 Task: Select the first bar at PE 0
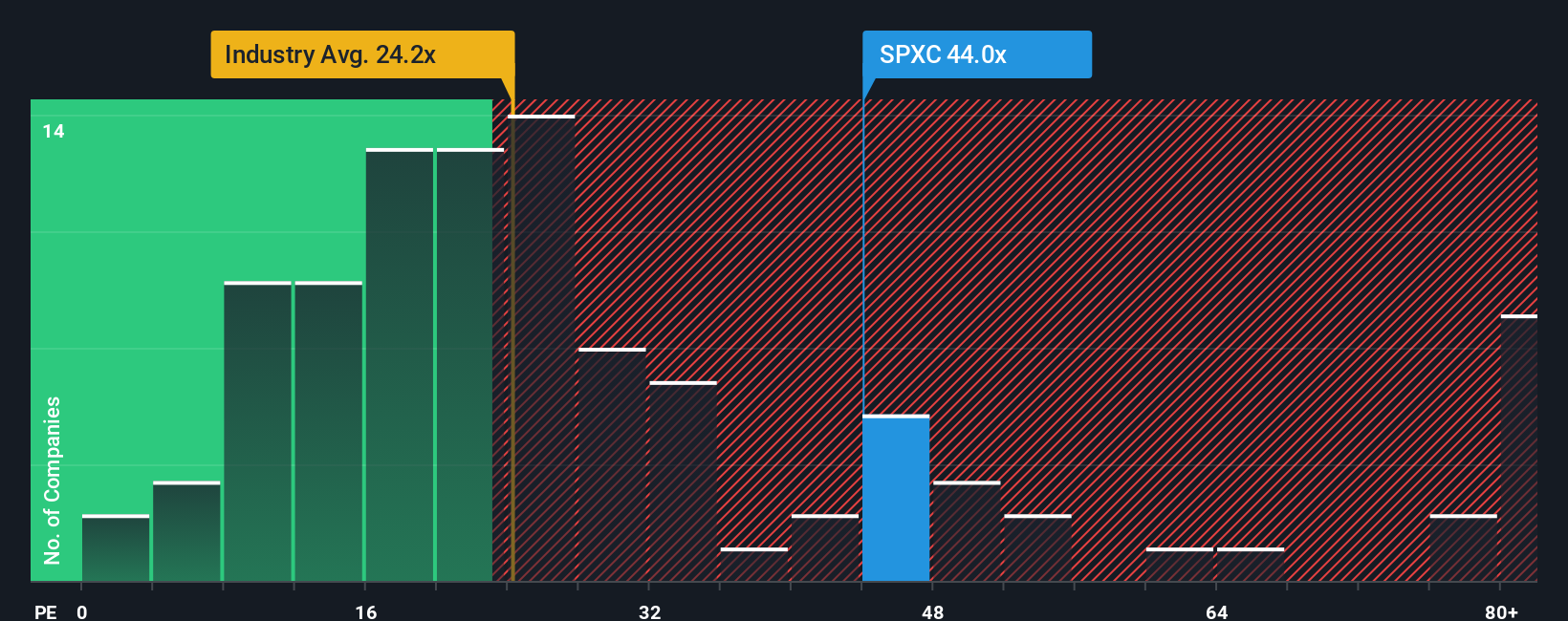click(x=116, y=547)
